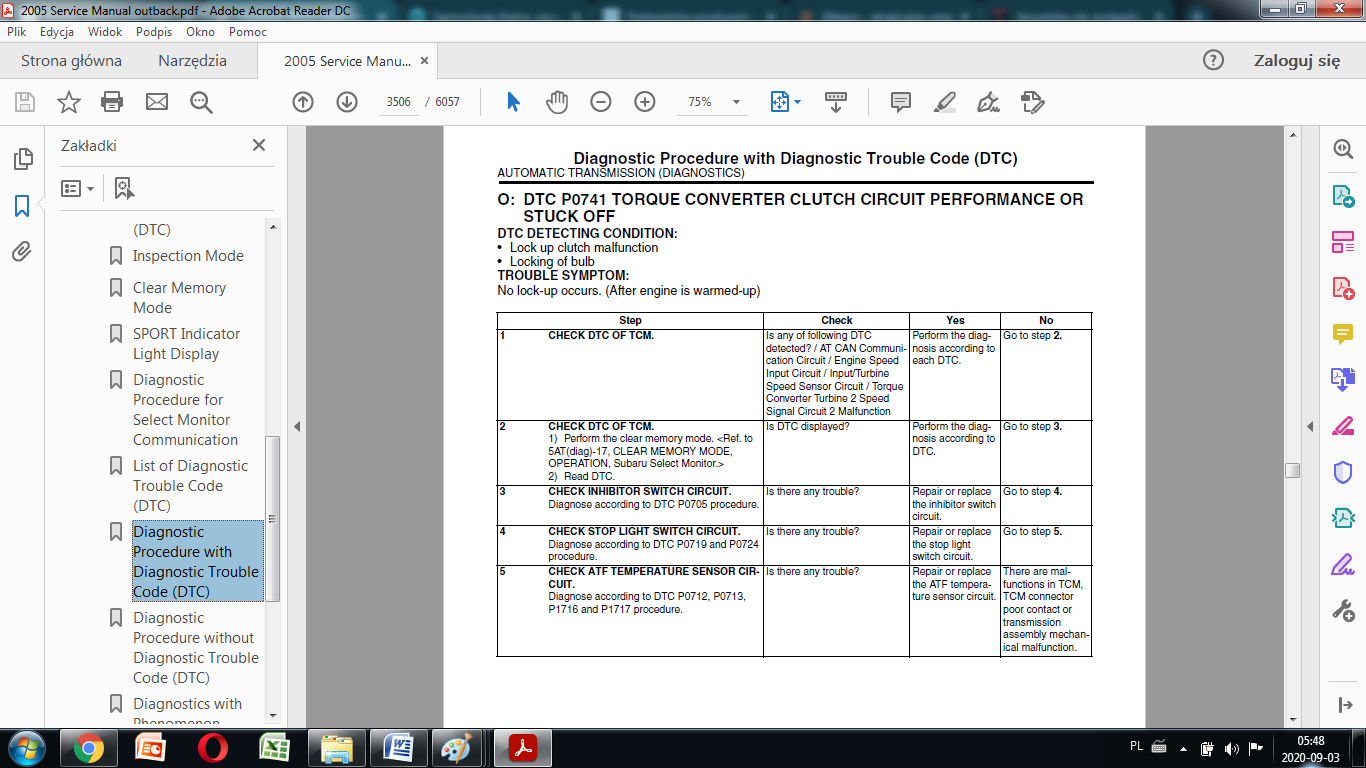Toggle the Bookmarks panel icon
The width and height of the screenshot is (1366, 768).
(22, 206)
